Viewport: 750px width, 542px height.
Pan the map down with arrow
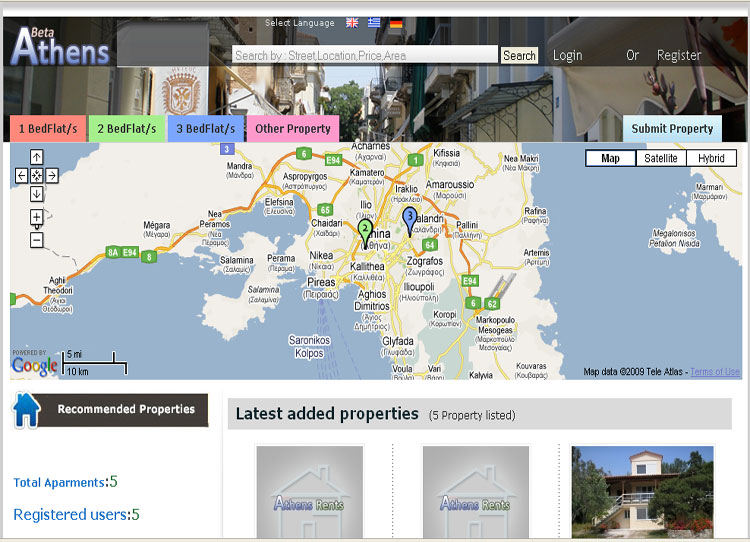pyautogui.click(x=37, y=193)
